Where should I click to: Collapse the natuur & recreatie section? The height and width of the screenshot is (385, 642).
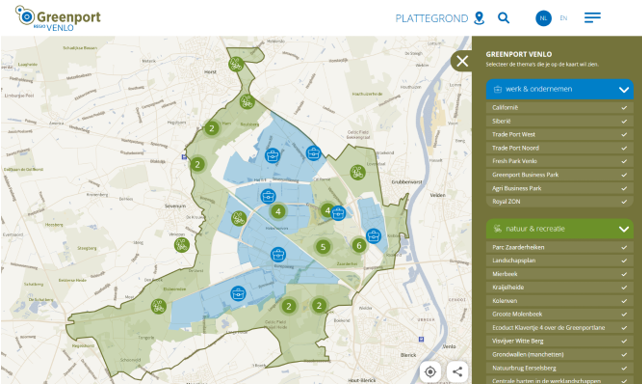point(559,229)
